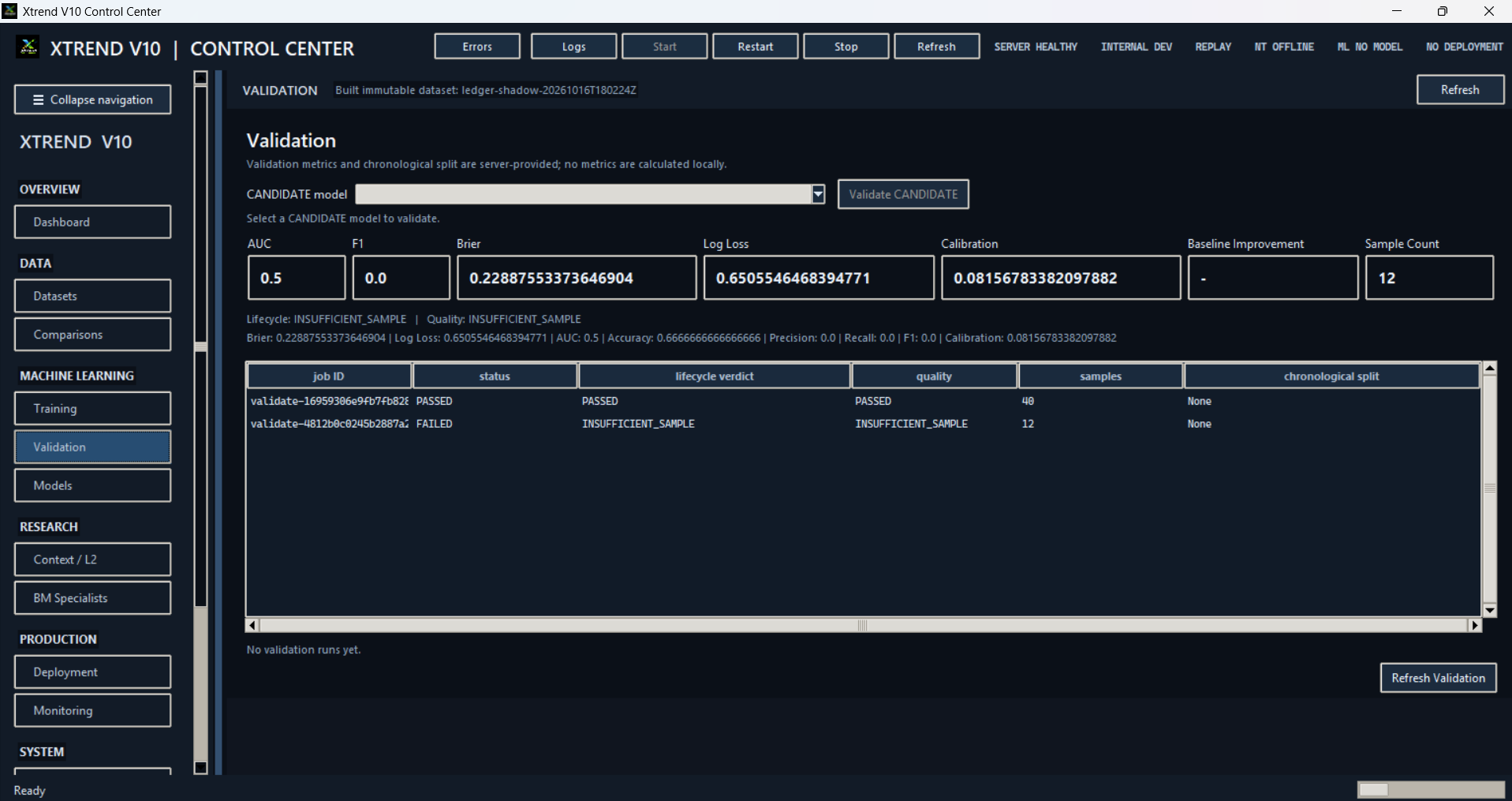
Task: Open Models page
Action: [x=92, y=485]
